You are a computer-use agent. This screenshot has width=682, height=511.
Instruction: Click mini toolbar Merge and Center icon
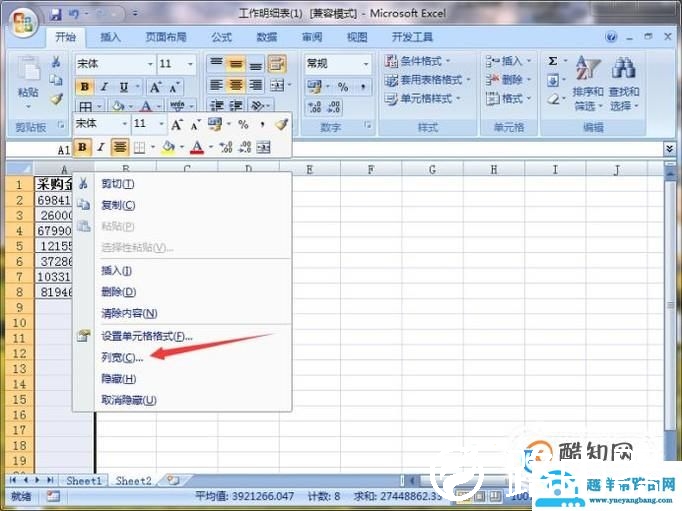click(x=263, y=147)
